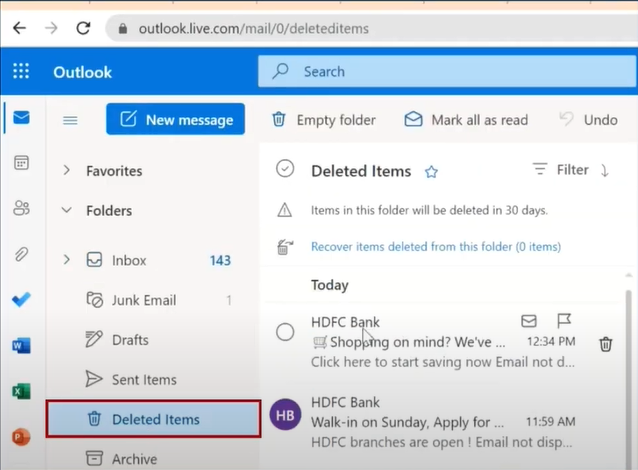Open the Walk-in on Sunday email
The height and width of the screenshot is (470, 638).
pos(443,422)
